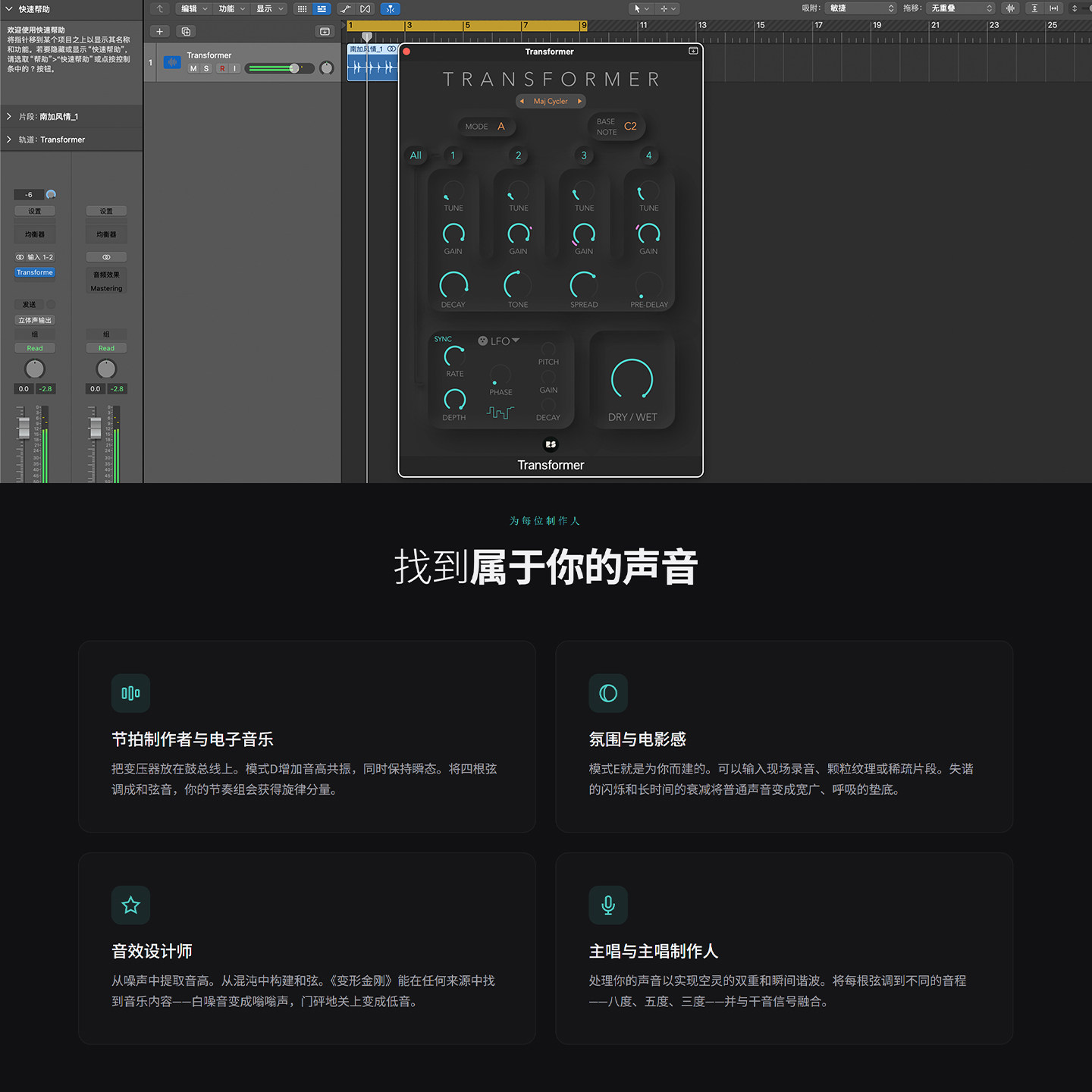Mute the Transformer track with the M button
1092x1092 pixels.
coord(193,68)
